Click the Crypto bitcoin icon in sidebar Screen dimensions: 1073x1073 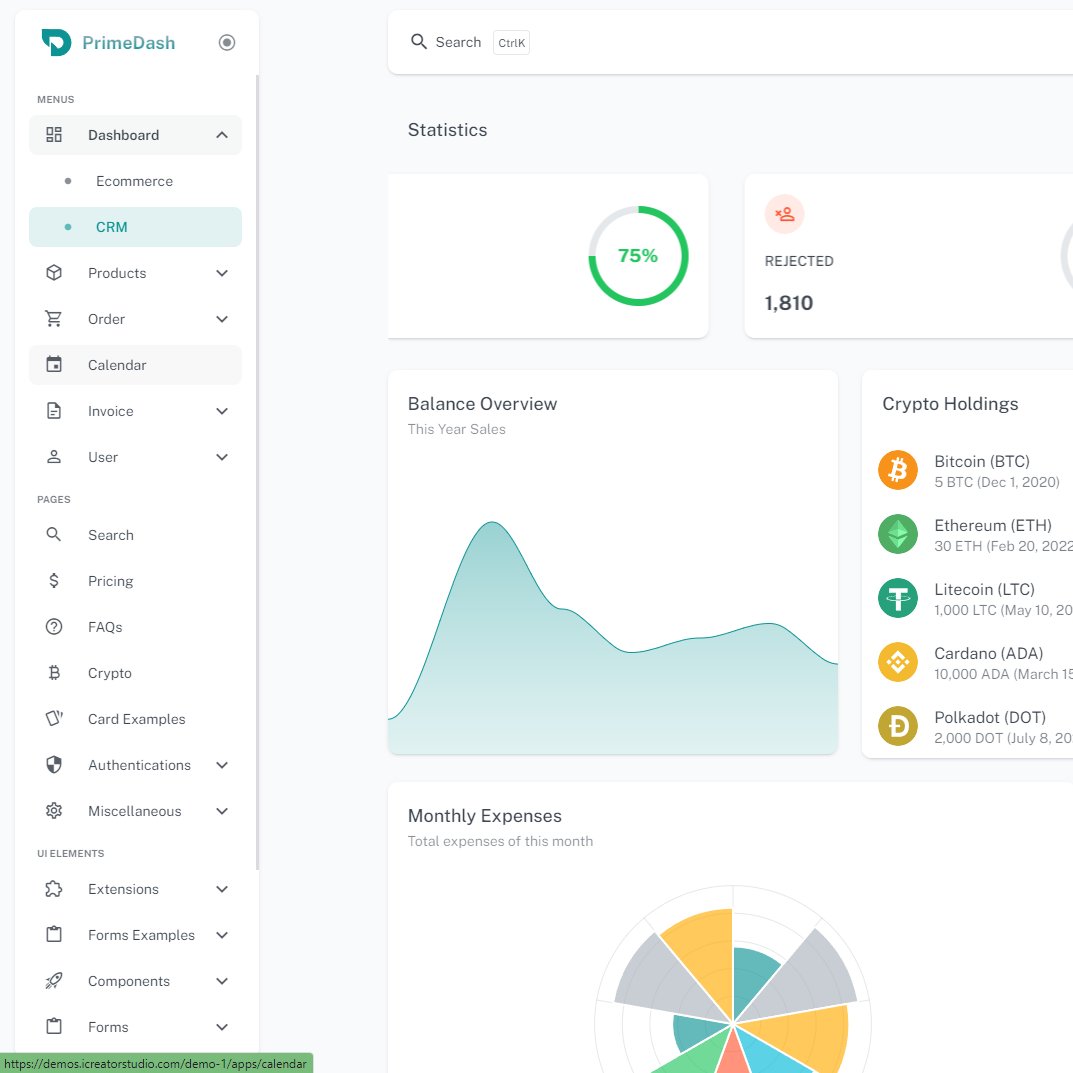coord(54,673)
